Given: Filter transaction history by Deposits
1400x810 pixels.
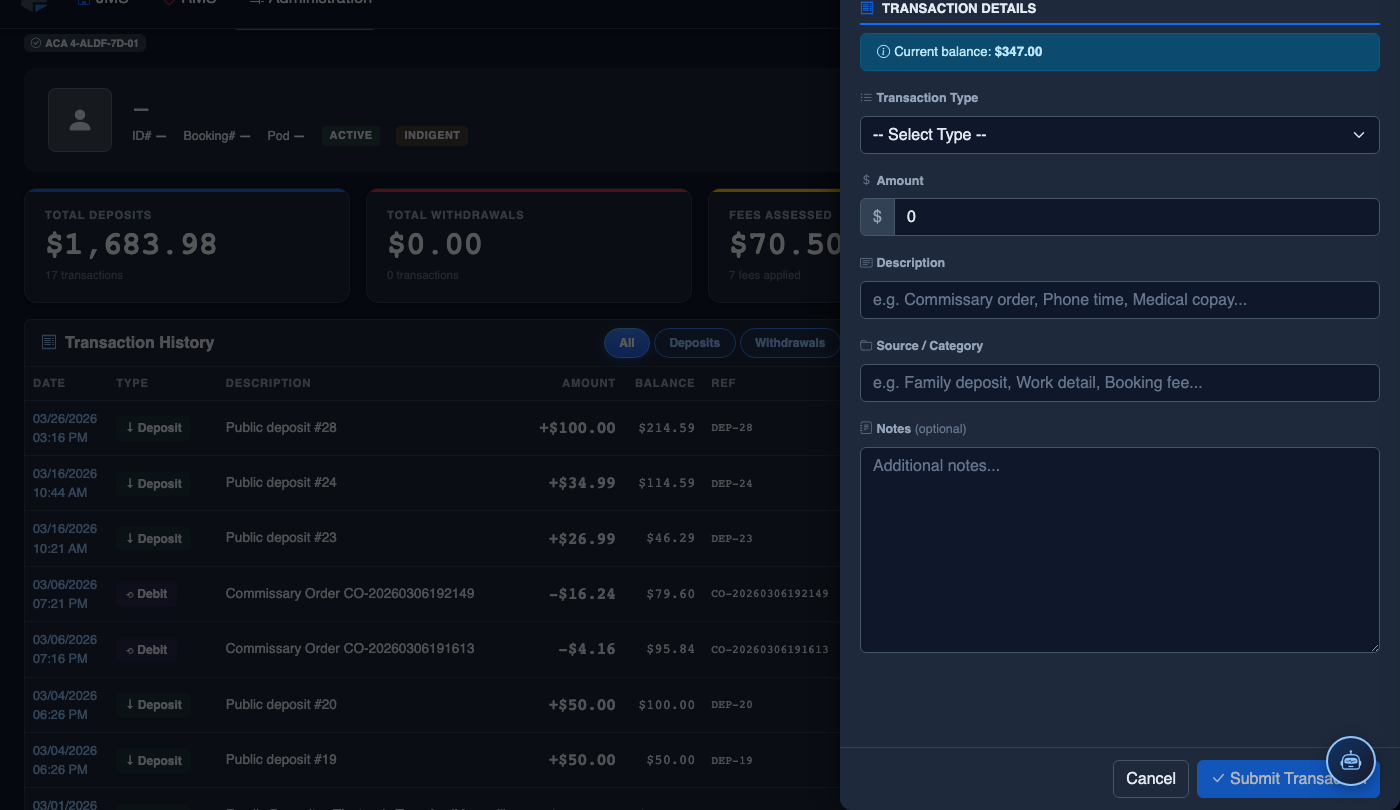Looking at the screenshot, I should [694, 343].
